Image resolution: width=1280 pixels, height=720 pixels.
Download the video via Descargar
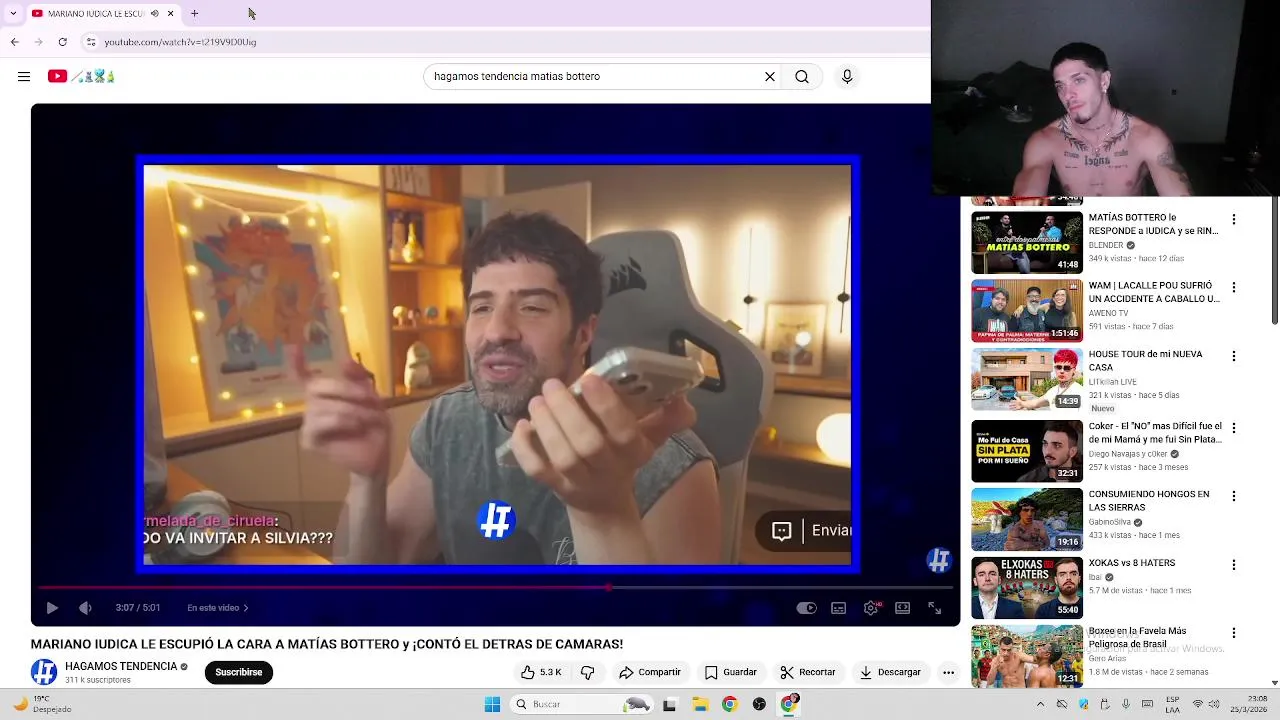point(890,672)
